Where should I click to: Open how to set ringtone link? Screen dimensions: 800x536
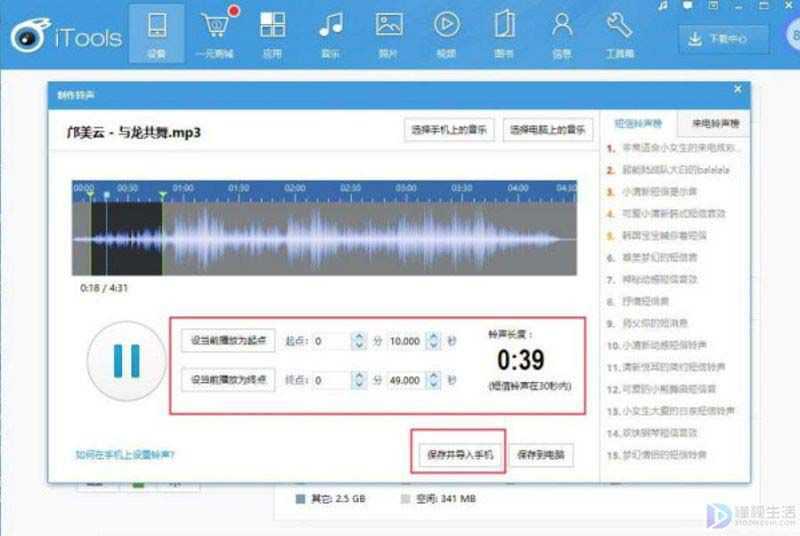[x=125, y=454]
